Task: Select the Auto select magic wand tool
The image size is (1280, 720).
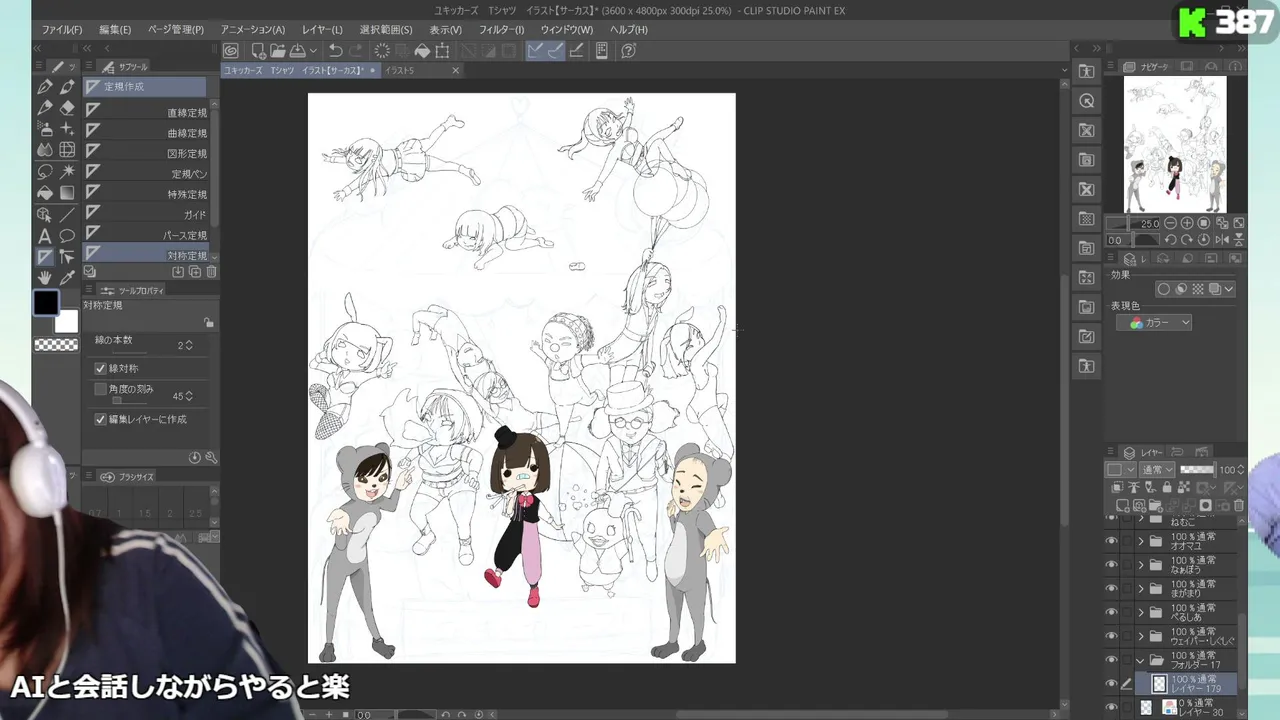Action: (67, 172)
